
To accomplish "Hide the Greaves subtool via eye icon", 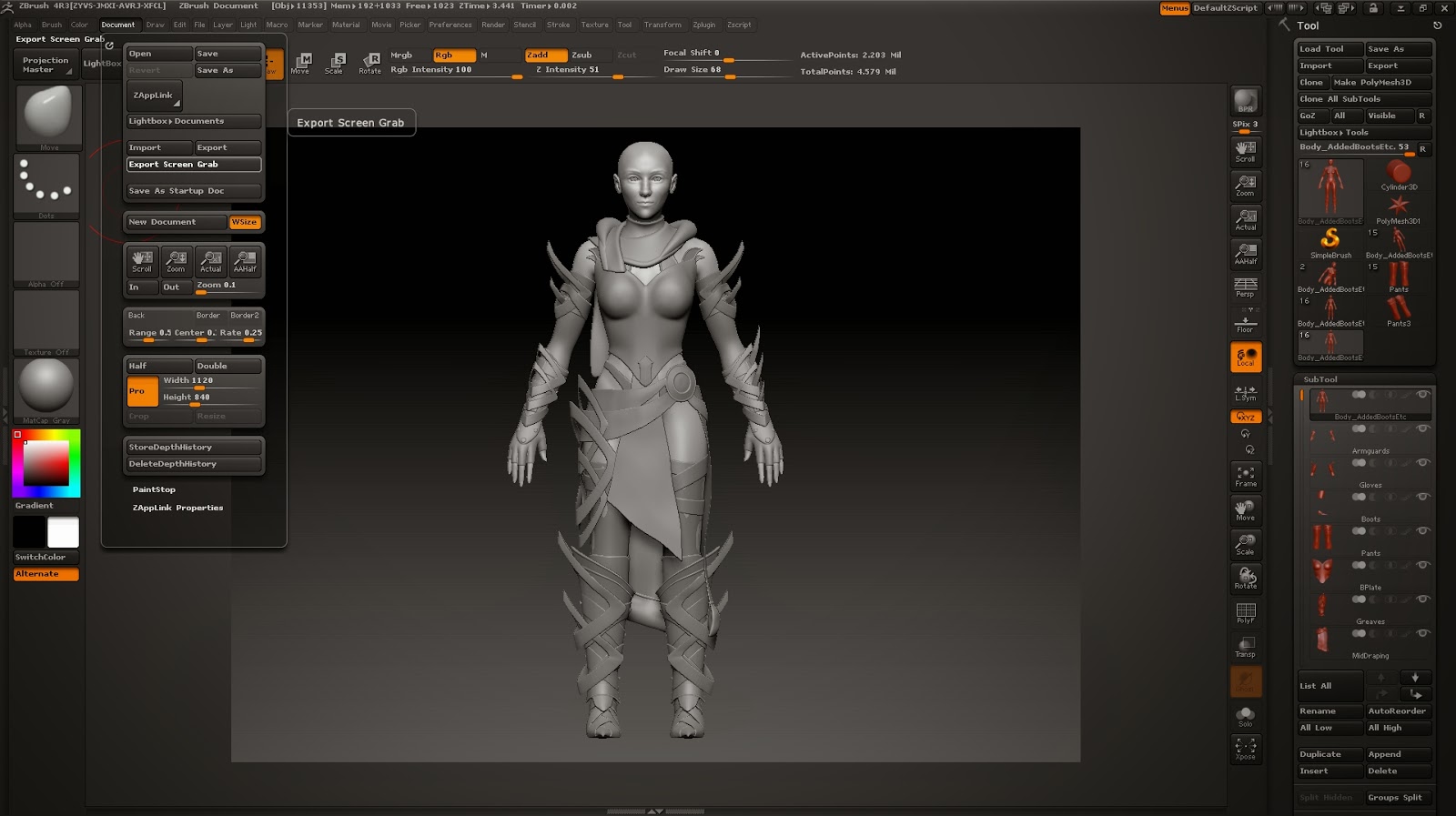I will click(x=1422, y=599).
